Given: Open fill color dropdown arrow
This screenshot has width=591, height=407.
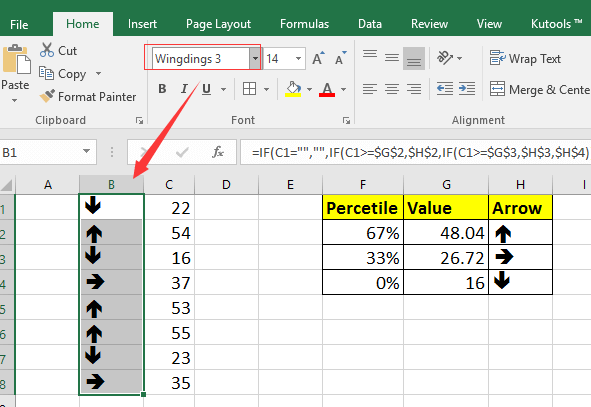Looking at the screenshot, I should [x=309, y=89].
